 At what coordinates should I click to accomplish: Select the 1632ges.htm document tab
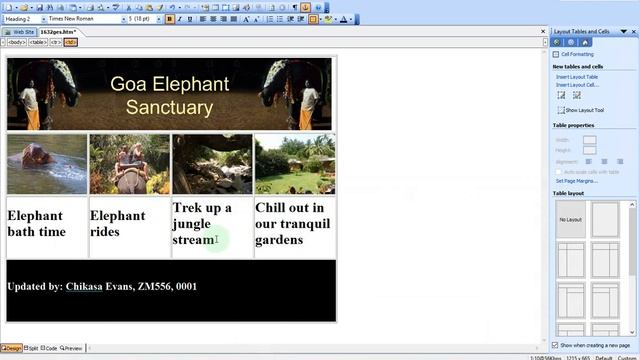[x=58, y=32]
